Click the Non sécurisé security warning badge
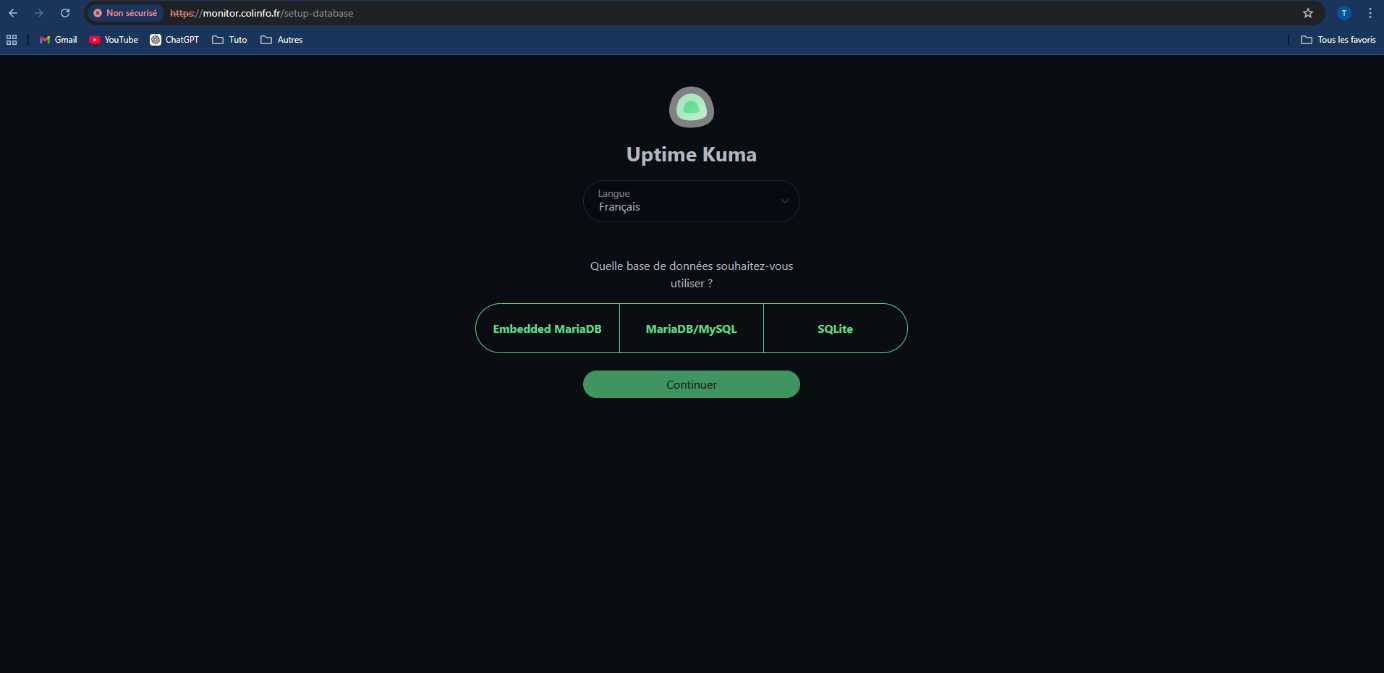Viewport: 1384px width, 673px height. point(125,13)
